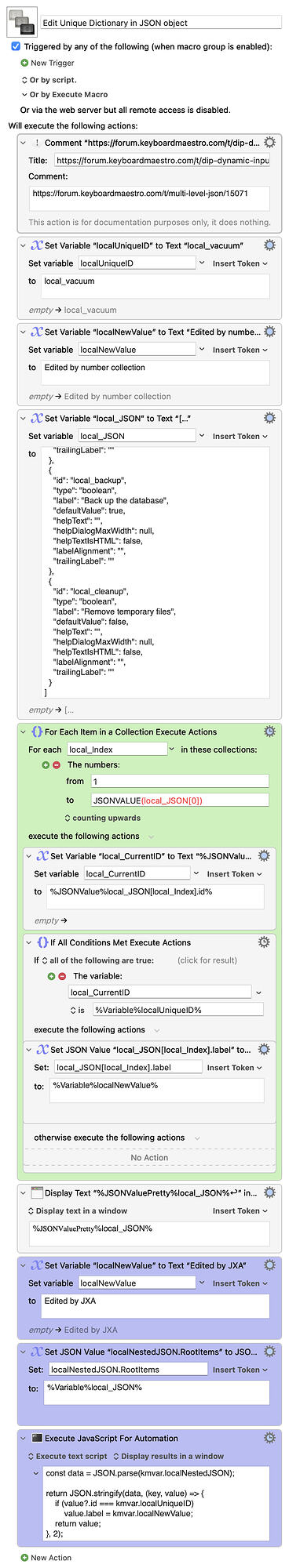Open Insert Token menu for local_JSON action
The height and width of the screenshot is (1568, 289).
tap(240, 436)
